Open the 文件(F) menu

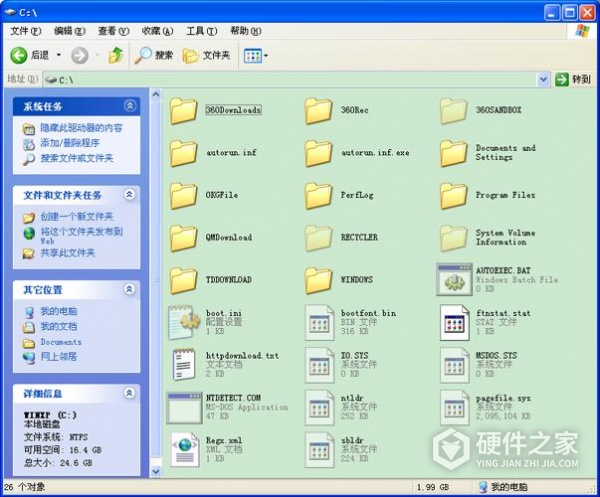pyautogui.click(x=26, y=31)
